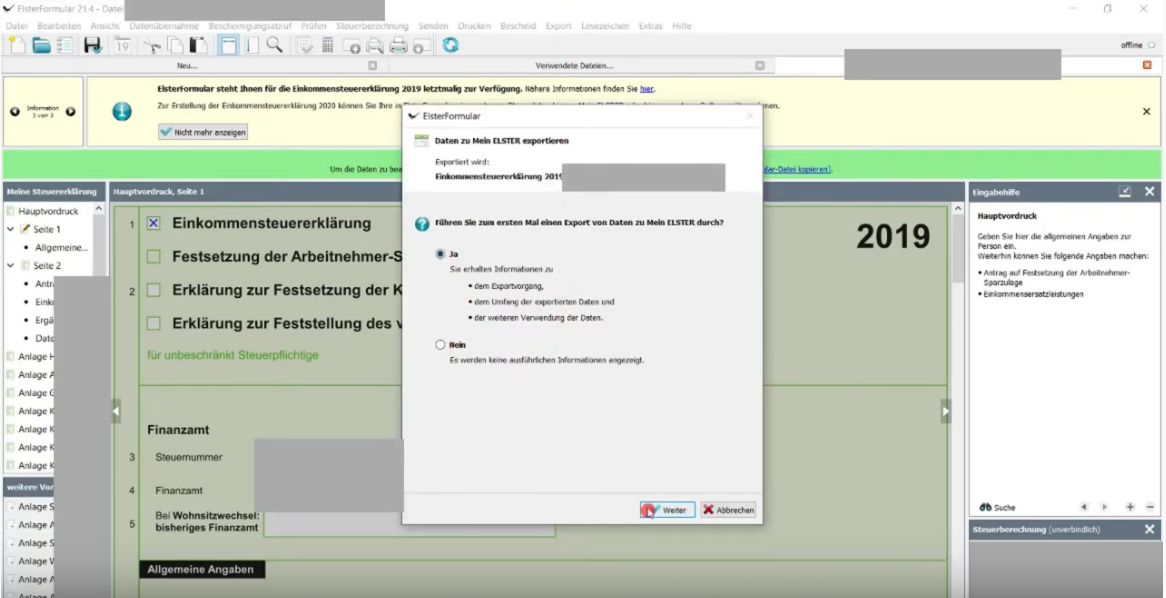1166x598 pixels.
Task: Open the Datenübernahme menu
Action: pos(164,26)
